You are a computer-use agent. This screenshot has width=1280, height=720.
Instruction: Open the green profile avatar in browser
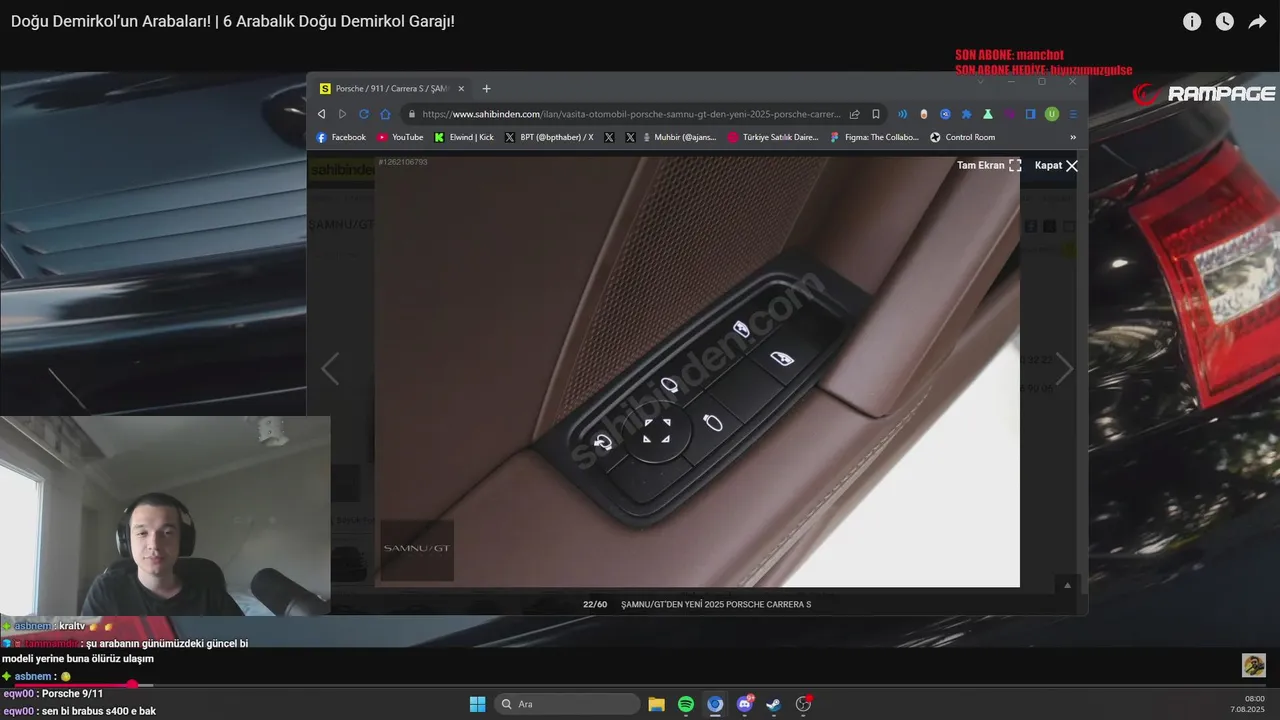[1052, 114]
